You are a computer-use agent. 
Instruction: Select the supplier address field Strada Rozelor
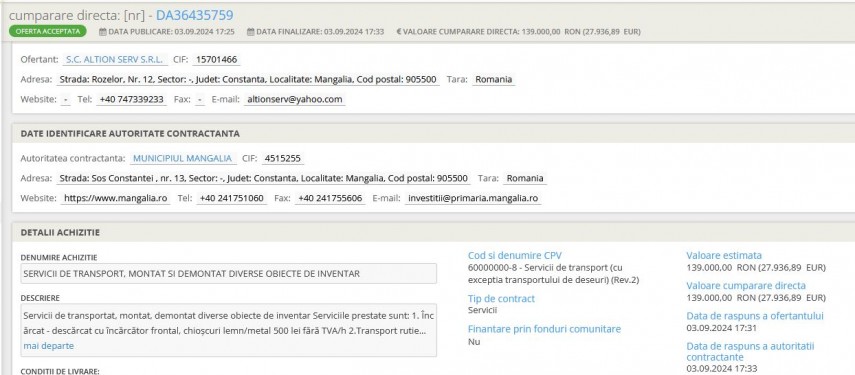coord(248,80)
